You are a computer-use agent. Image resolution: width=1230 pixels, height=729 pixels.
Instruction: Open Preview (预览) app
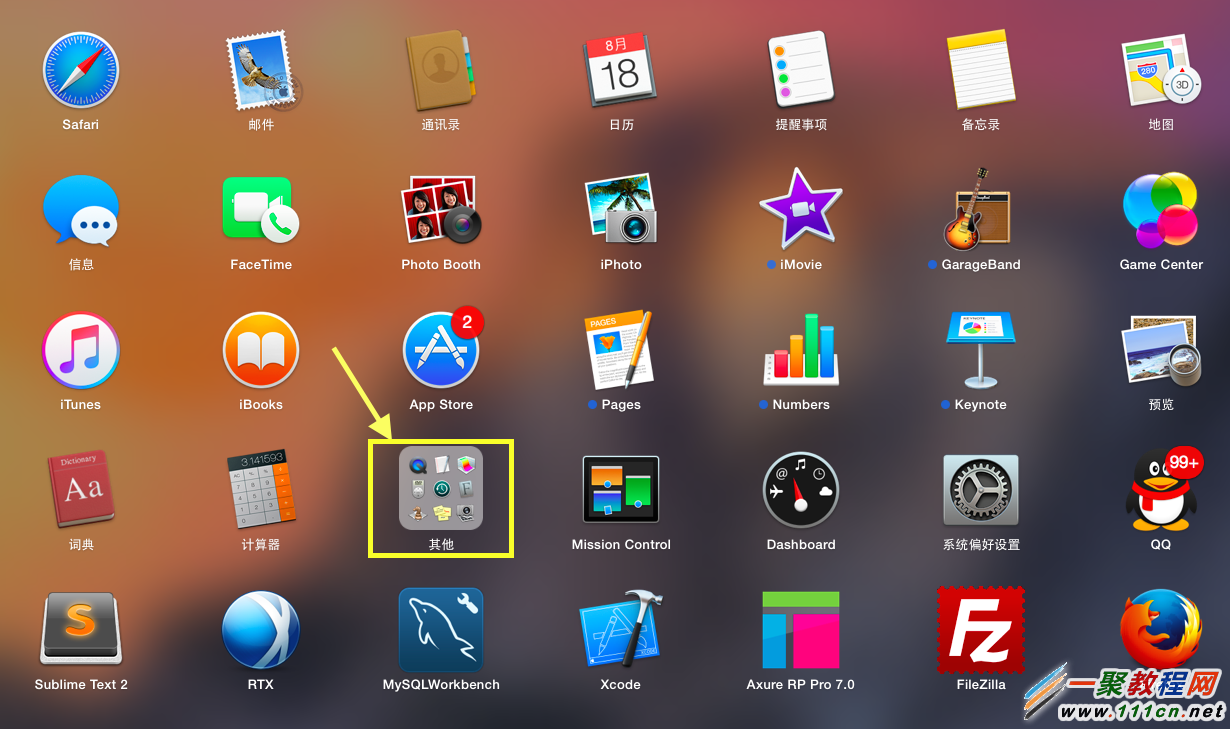[x=1161, y=350]
